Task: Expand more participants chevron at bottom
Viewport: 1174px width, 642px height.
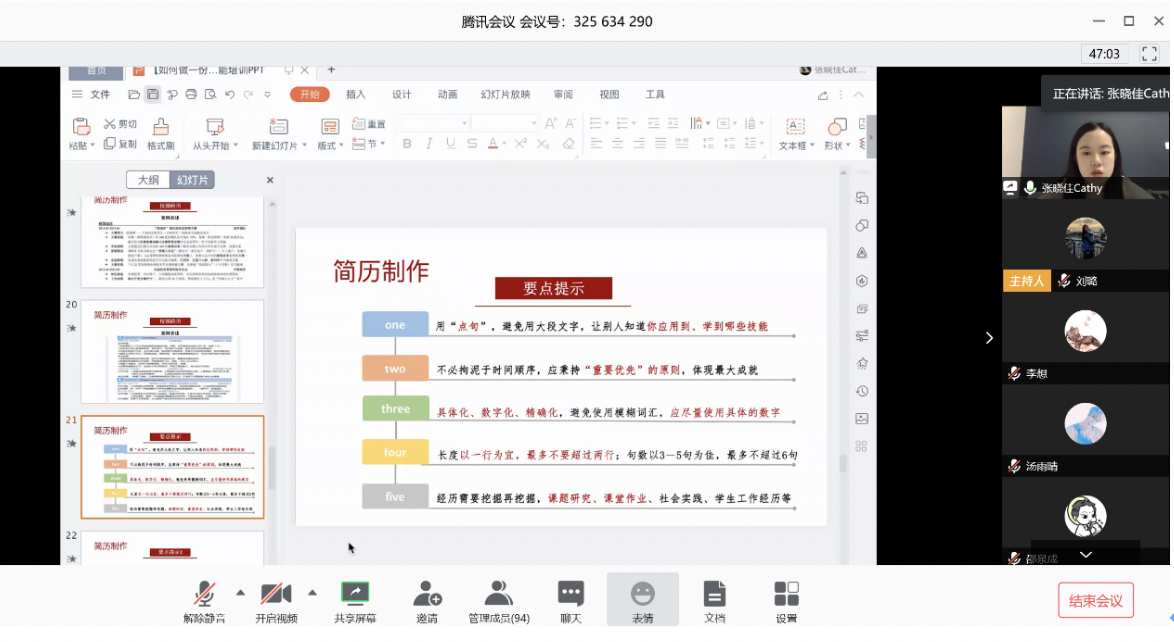Action: [x=1086, y=554]
